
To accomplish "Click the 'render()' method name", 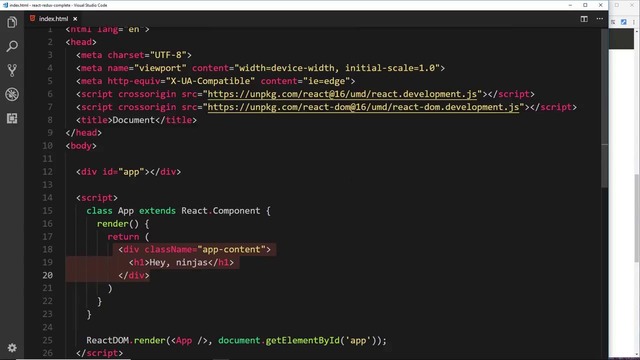I will coord(118,224).
